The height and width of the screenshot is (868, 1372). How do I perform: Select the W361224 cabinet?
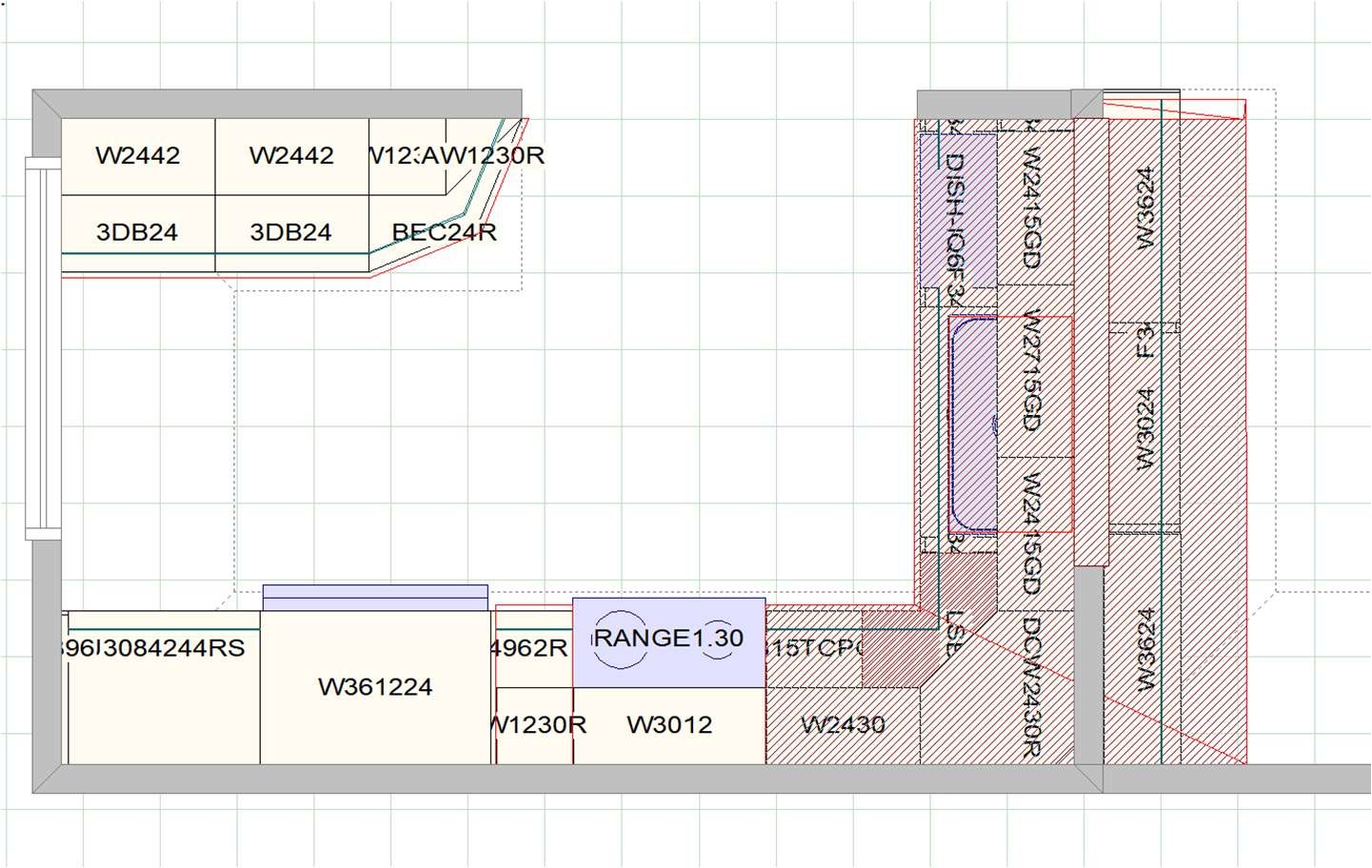point(375,687)
